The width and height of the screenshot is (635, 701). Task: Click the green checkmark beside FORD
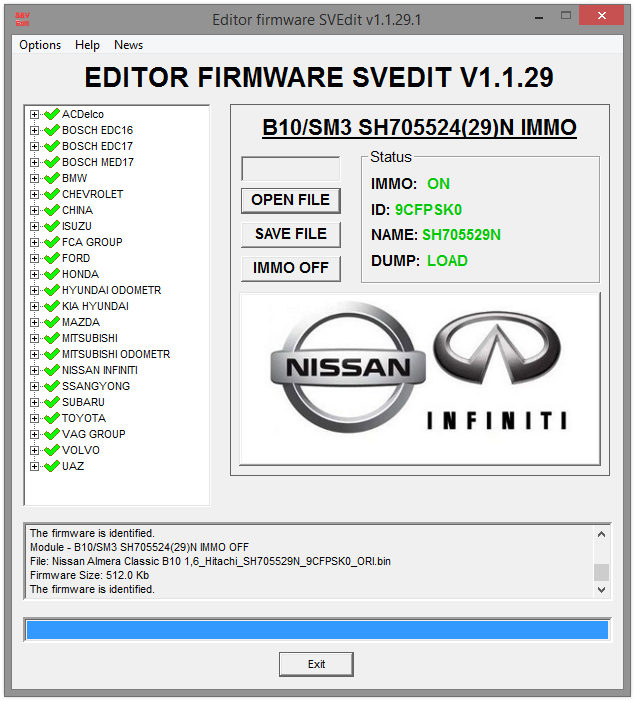(x=52, y=258)
